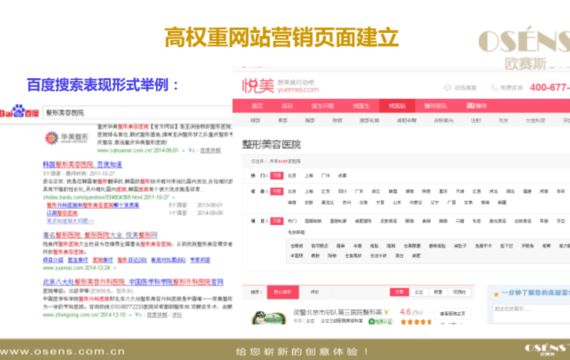570x360 pixels.
Task: Open the 韩国整形美容医院 百度知道 result link
Action: pos(83,164)
